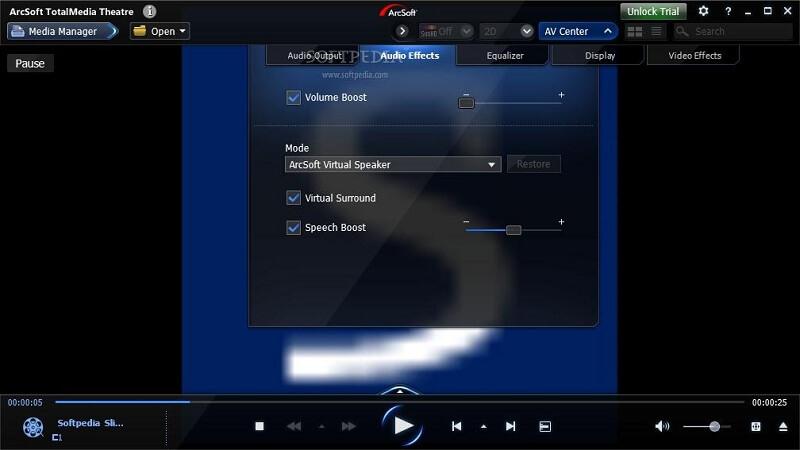This screenshot has width=800, height=450.
Task: Click the search magnifier icon
Action: (x=682, y=32)
